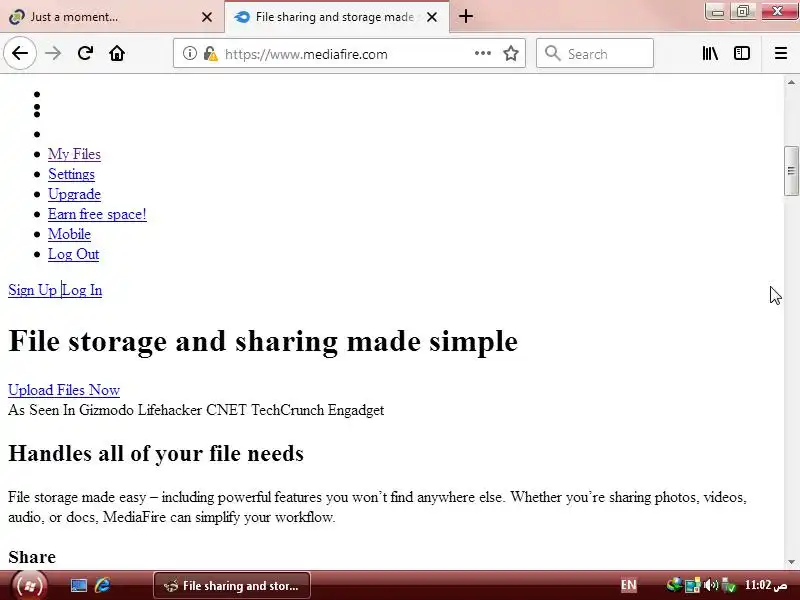The image size is (800, 600).
Task: Go back to the previous page
Action: pyautogui.click(x=20, y=53)
